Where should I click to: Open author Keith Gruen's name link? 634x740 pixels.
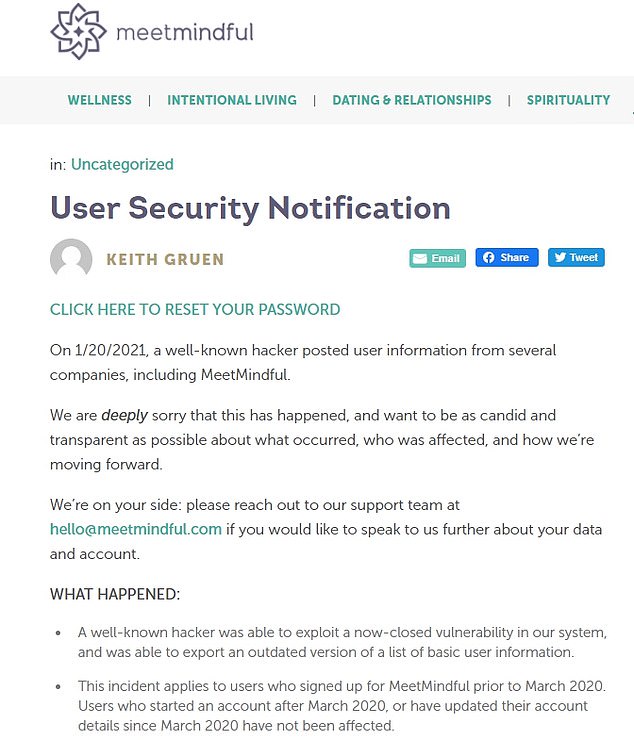pos(165,260)
